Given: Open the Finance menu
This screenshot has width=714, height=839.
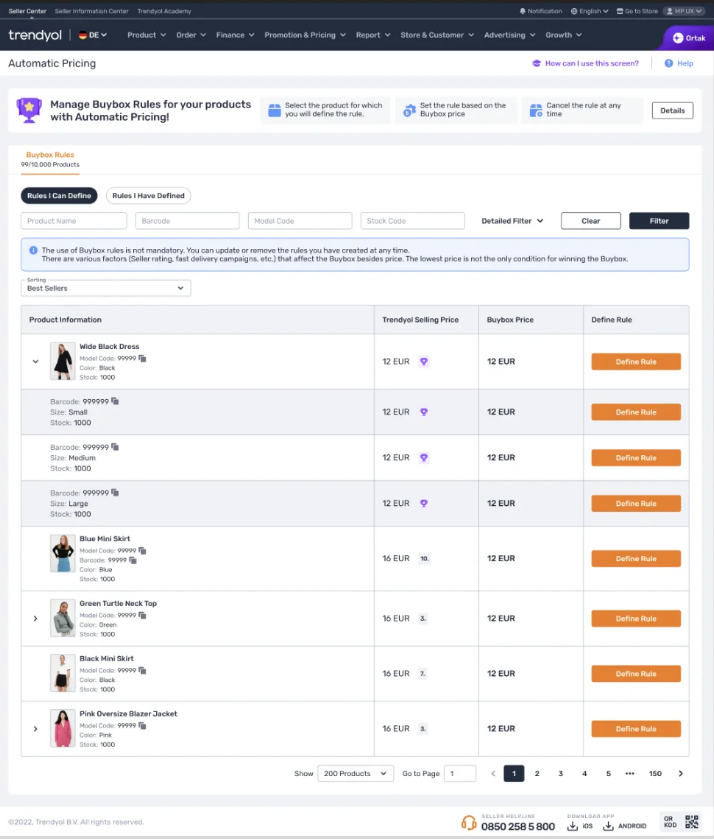Looking at the screenshot, I should 235,35.
